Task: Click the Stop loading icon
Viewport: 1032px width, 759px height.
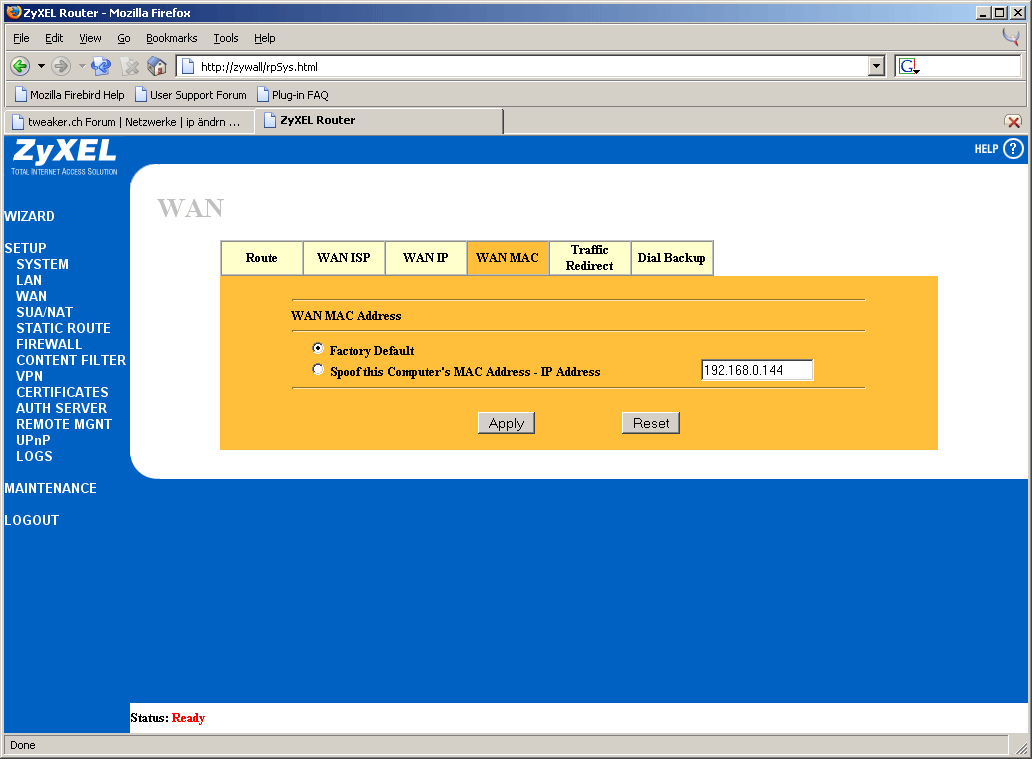Action: tap(129, 66)
